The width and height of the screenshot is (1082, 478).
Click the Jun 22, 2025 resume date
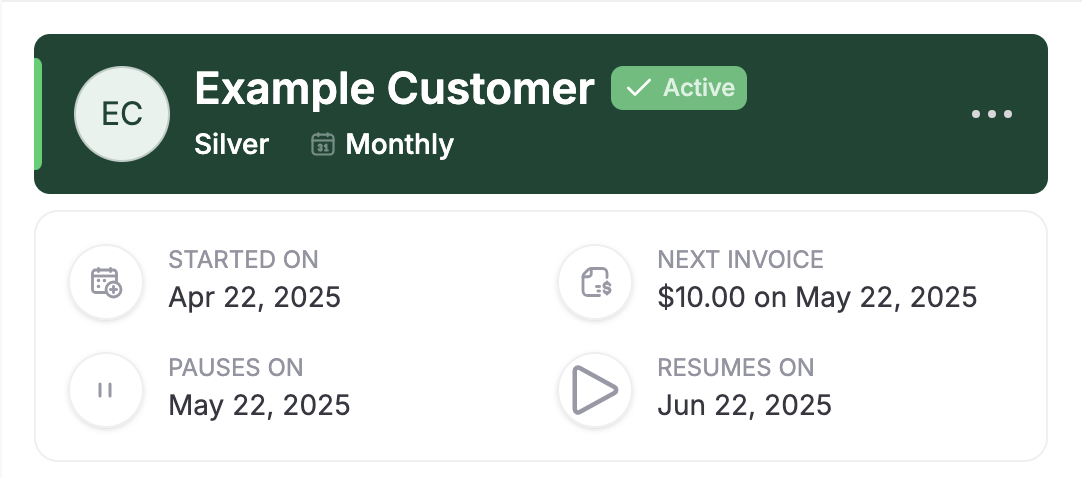pyautogui.click(x=745, y=405)
